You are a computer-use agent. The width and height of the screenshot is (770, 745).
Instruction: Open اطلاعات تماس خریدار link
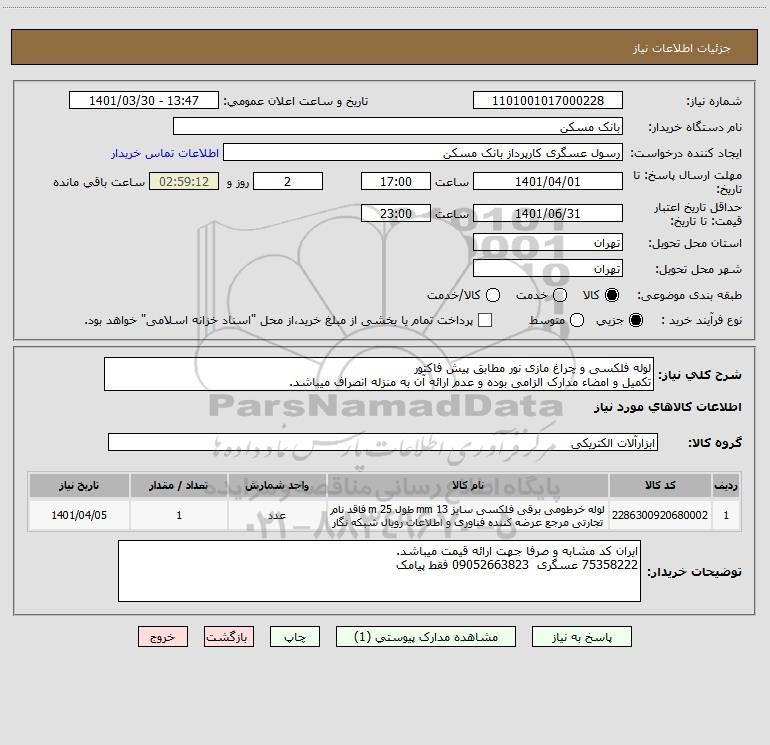tap(165, 153)
